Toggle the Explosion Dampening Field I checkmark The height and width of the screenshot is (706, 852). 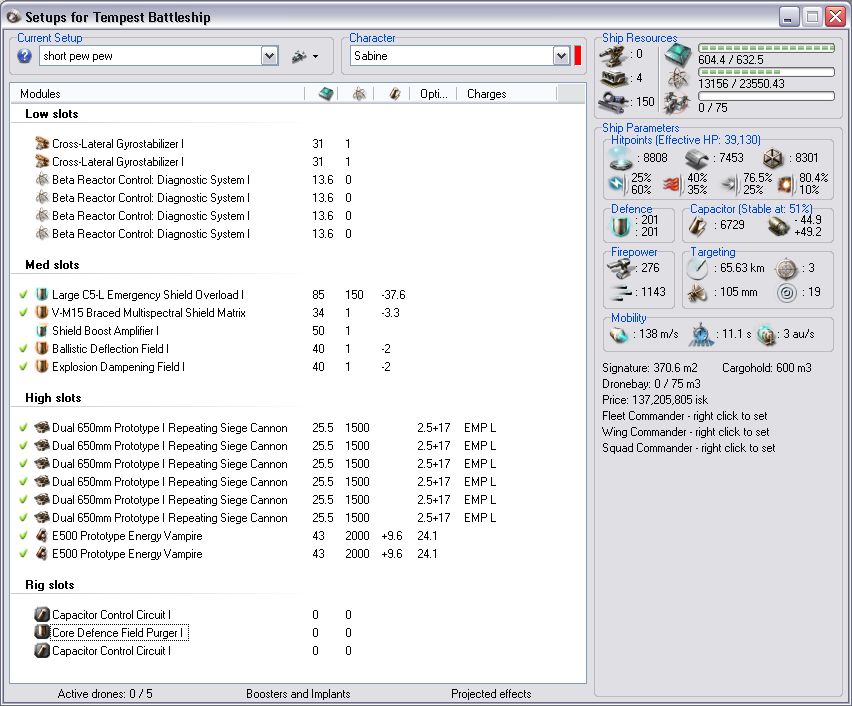click(x=23, y=366)
